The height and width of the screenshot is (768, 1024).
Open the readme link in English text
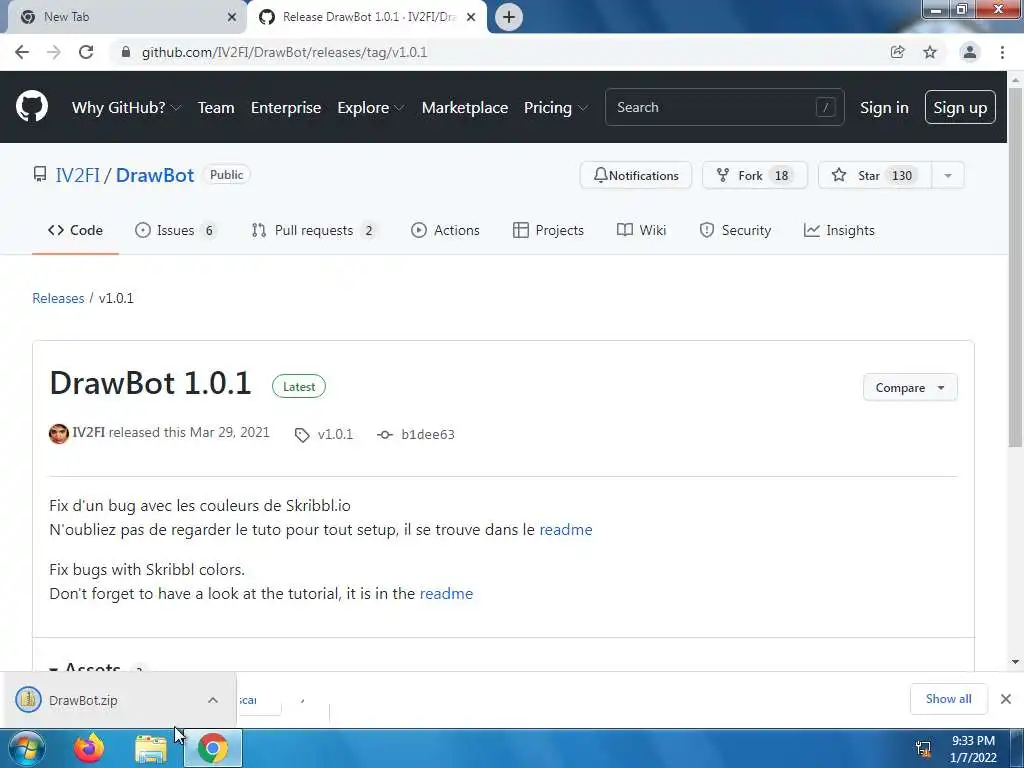tap(446, 594)
